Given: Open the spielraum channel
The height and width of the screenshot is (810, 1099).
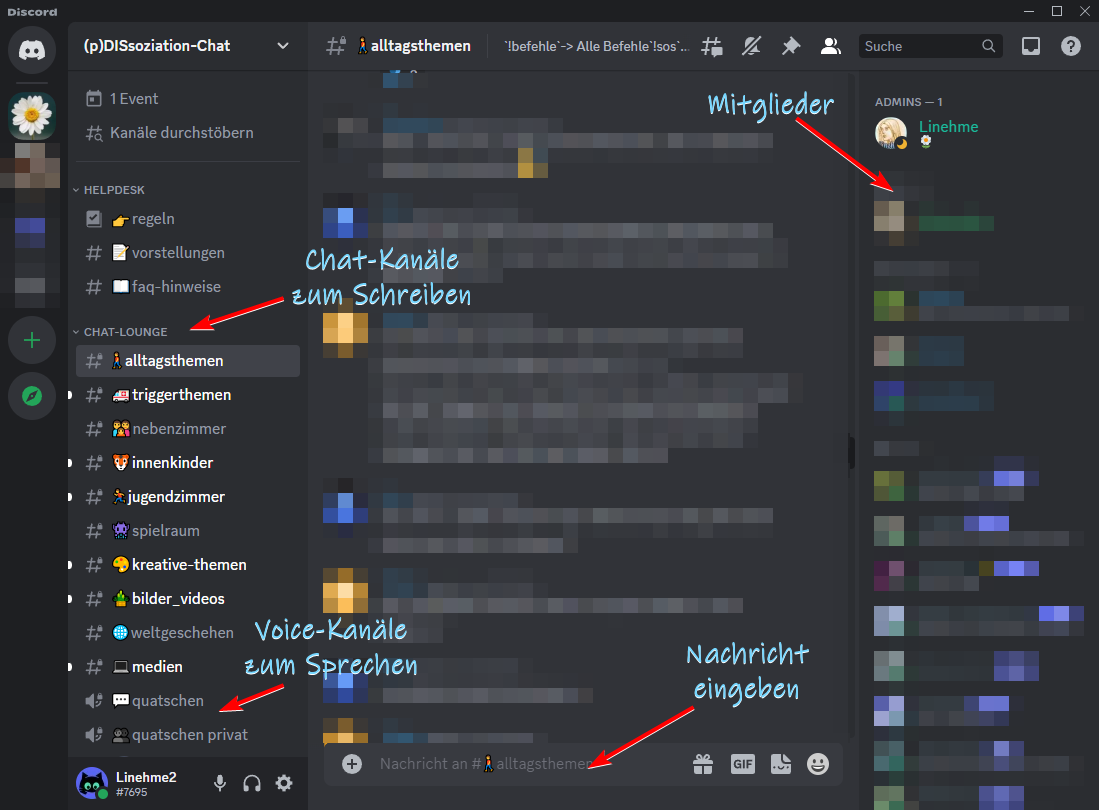Looking at the screenshot, I should tap(188, 531).
